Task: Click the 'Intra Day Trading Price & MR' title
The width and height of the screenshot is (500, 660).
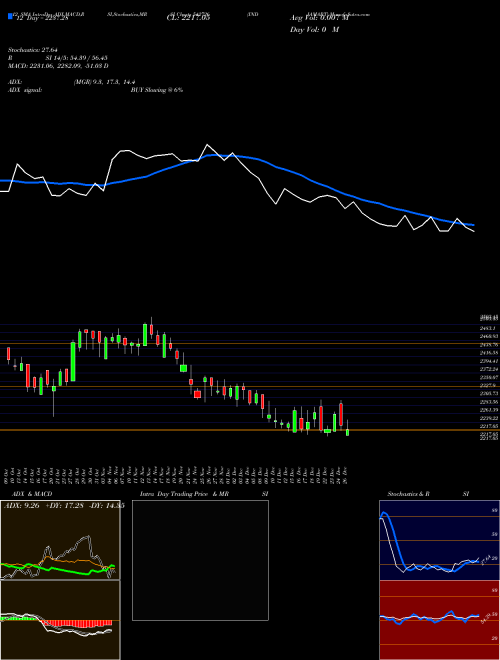Action: pyautogui.click(x=184, y=494)
